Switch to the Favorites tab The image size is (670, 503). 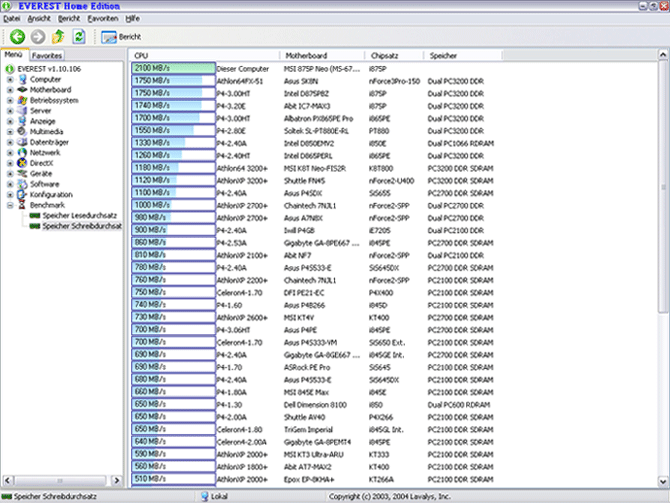pos(47,56)
